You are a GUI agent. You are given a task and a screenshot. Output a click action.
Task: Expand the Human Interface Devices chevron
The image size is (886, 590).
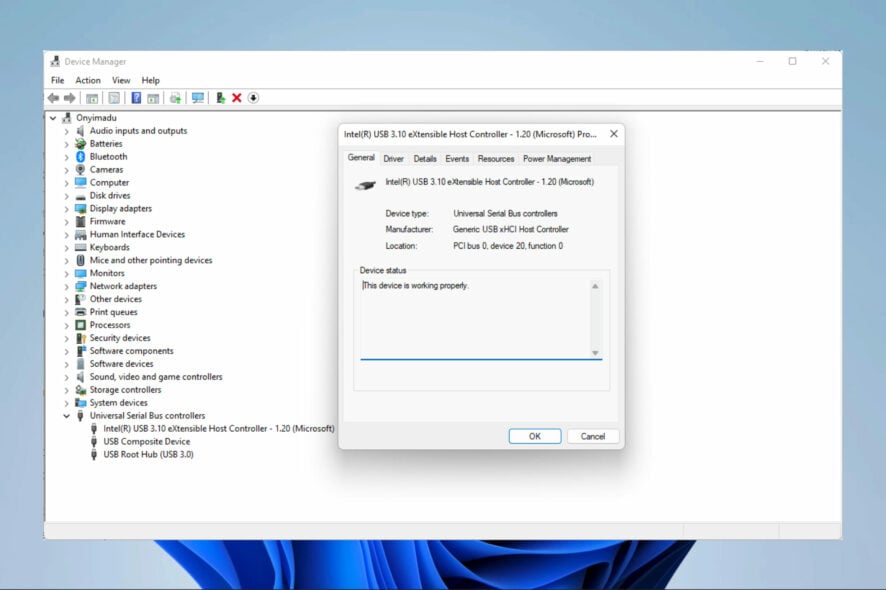pyautogui.click(x=66, y=235)
